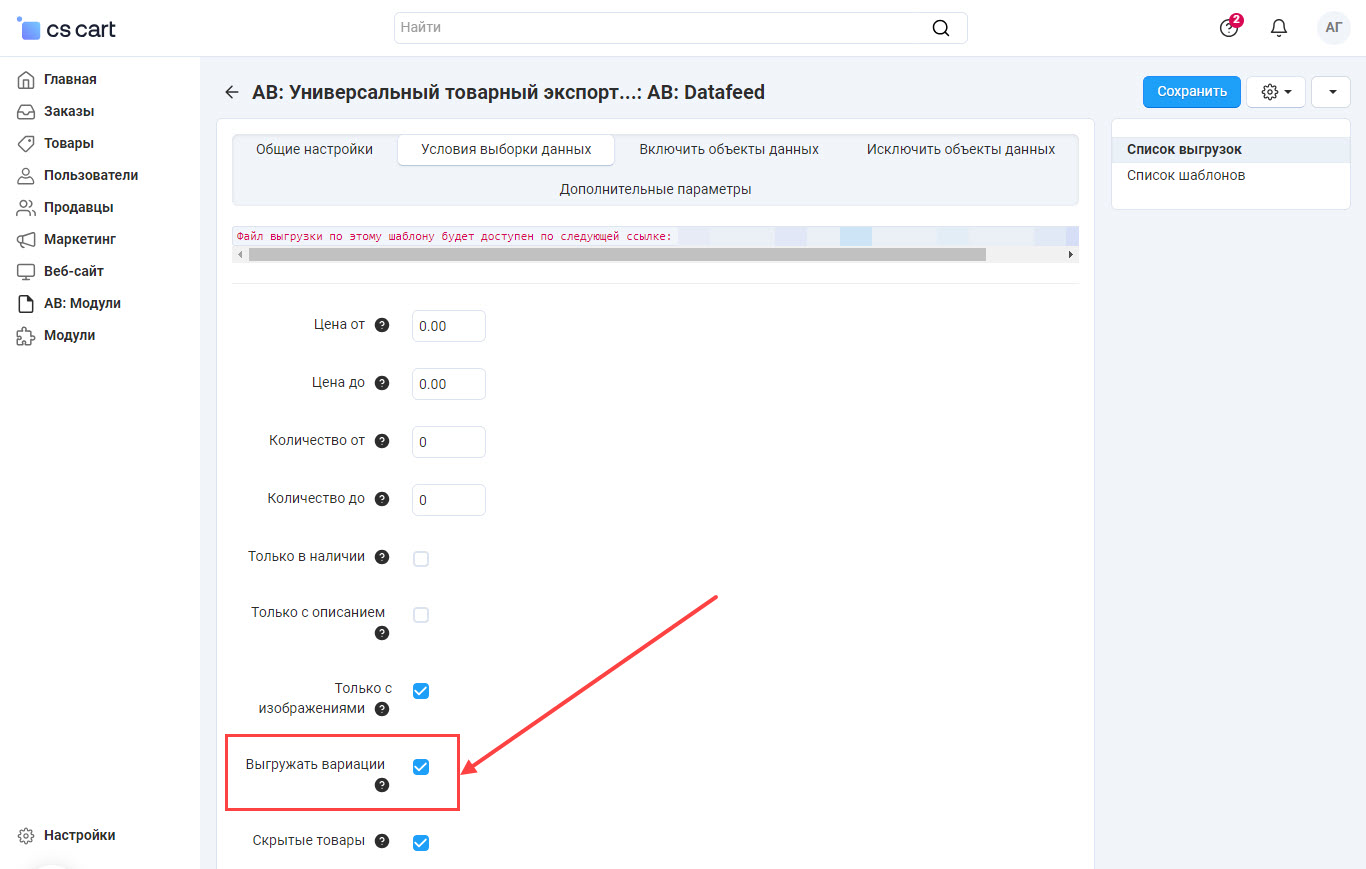The width and height of the screenshot is (1366, 869).
Task: Open Модули in the sidebar menu
Action: pyautogui.click(x=70, y=335)
